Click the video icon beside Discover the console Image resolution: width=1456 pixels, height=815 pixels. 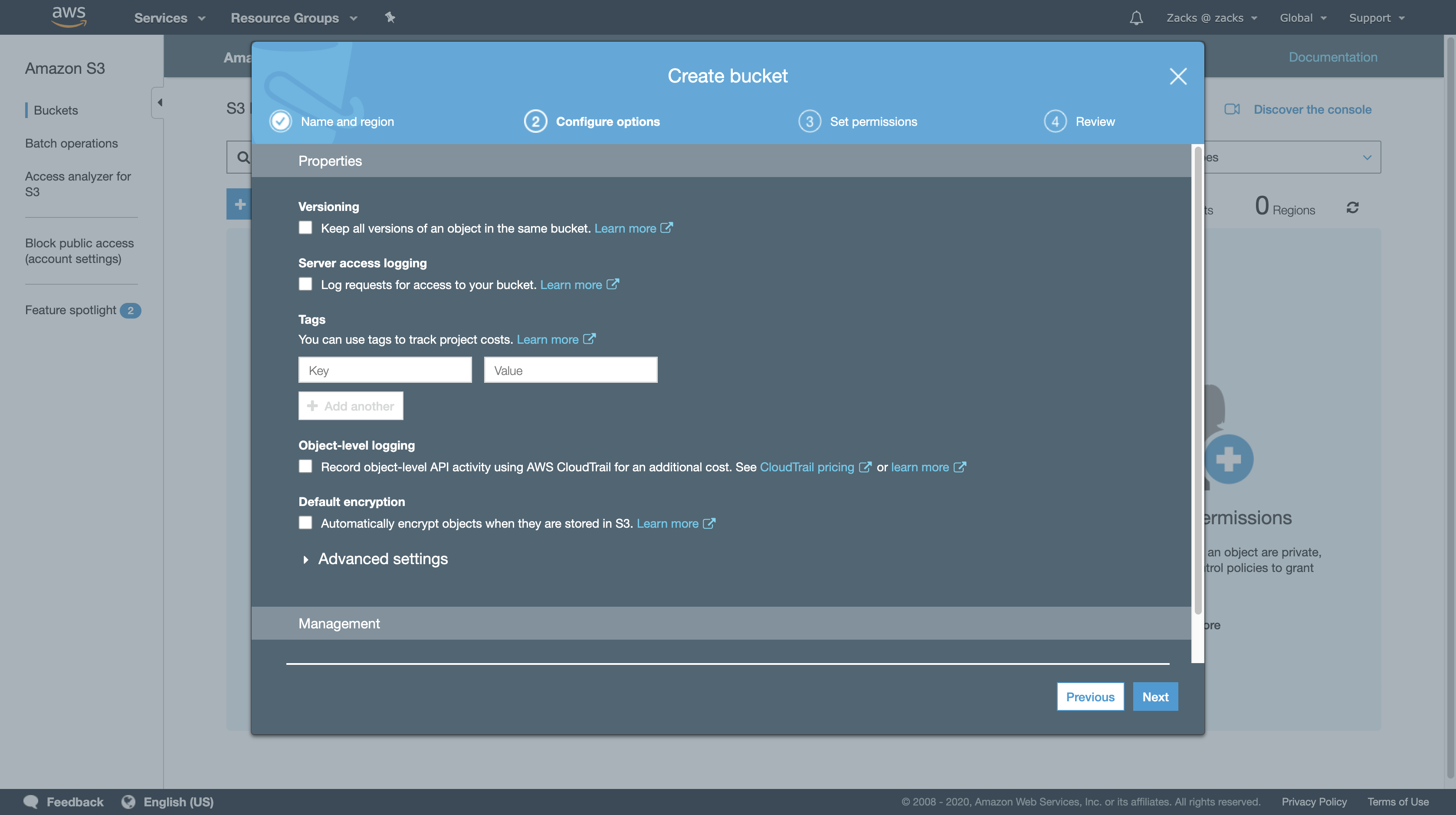(1232, 110)
